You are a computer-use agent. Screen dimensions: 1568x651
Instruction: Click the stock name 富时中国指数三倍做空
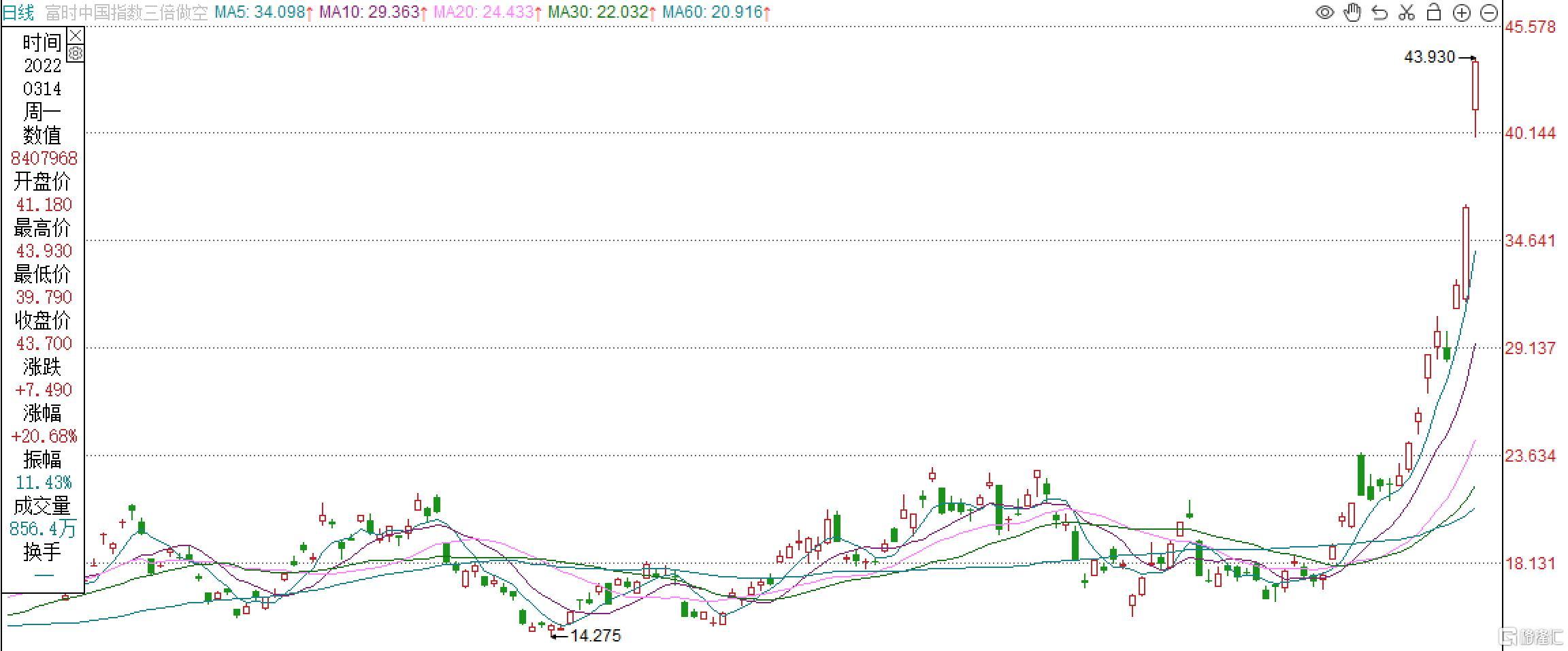coord(127,12)
